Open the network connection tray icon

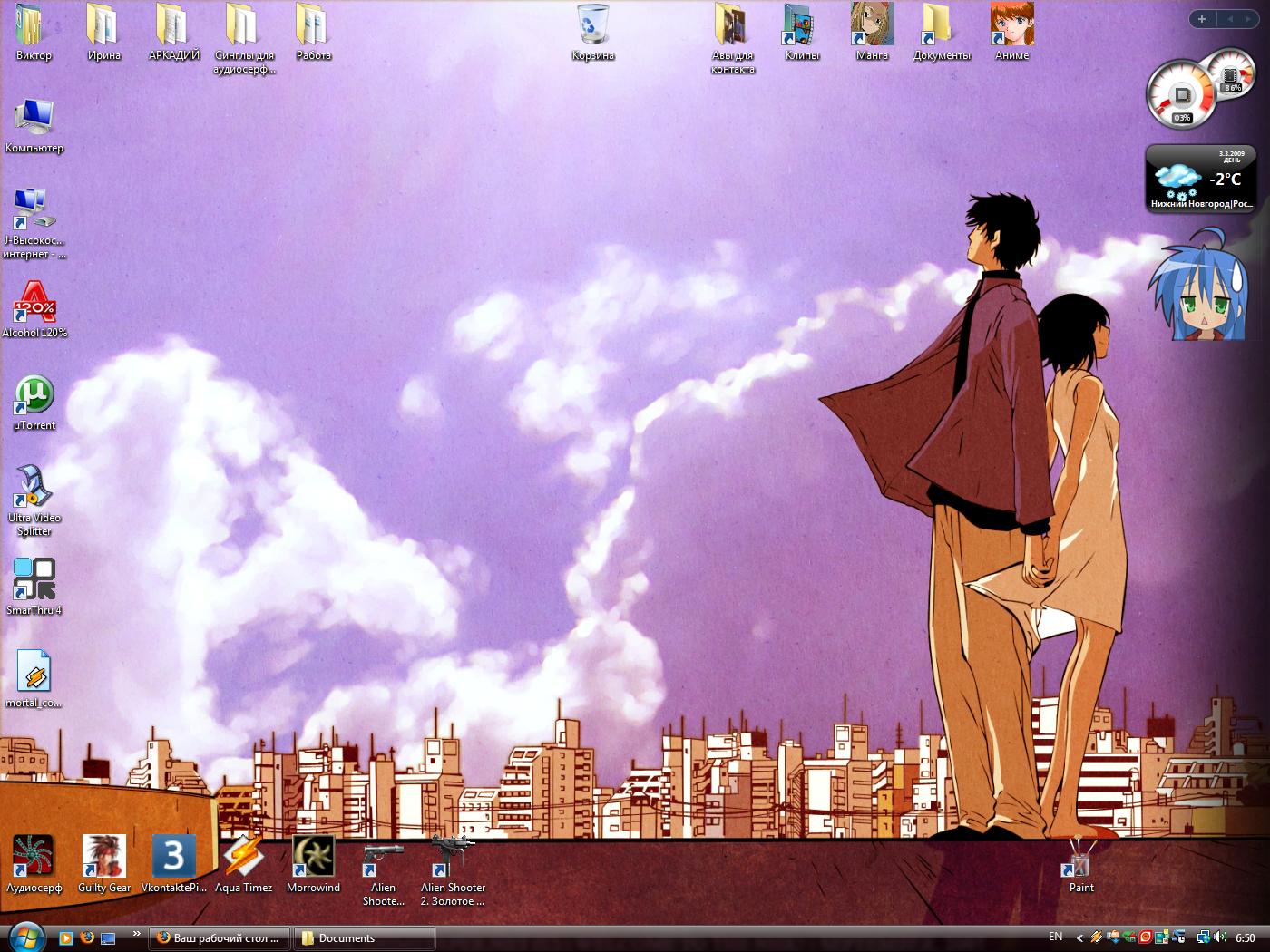[1203, 937]
